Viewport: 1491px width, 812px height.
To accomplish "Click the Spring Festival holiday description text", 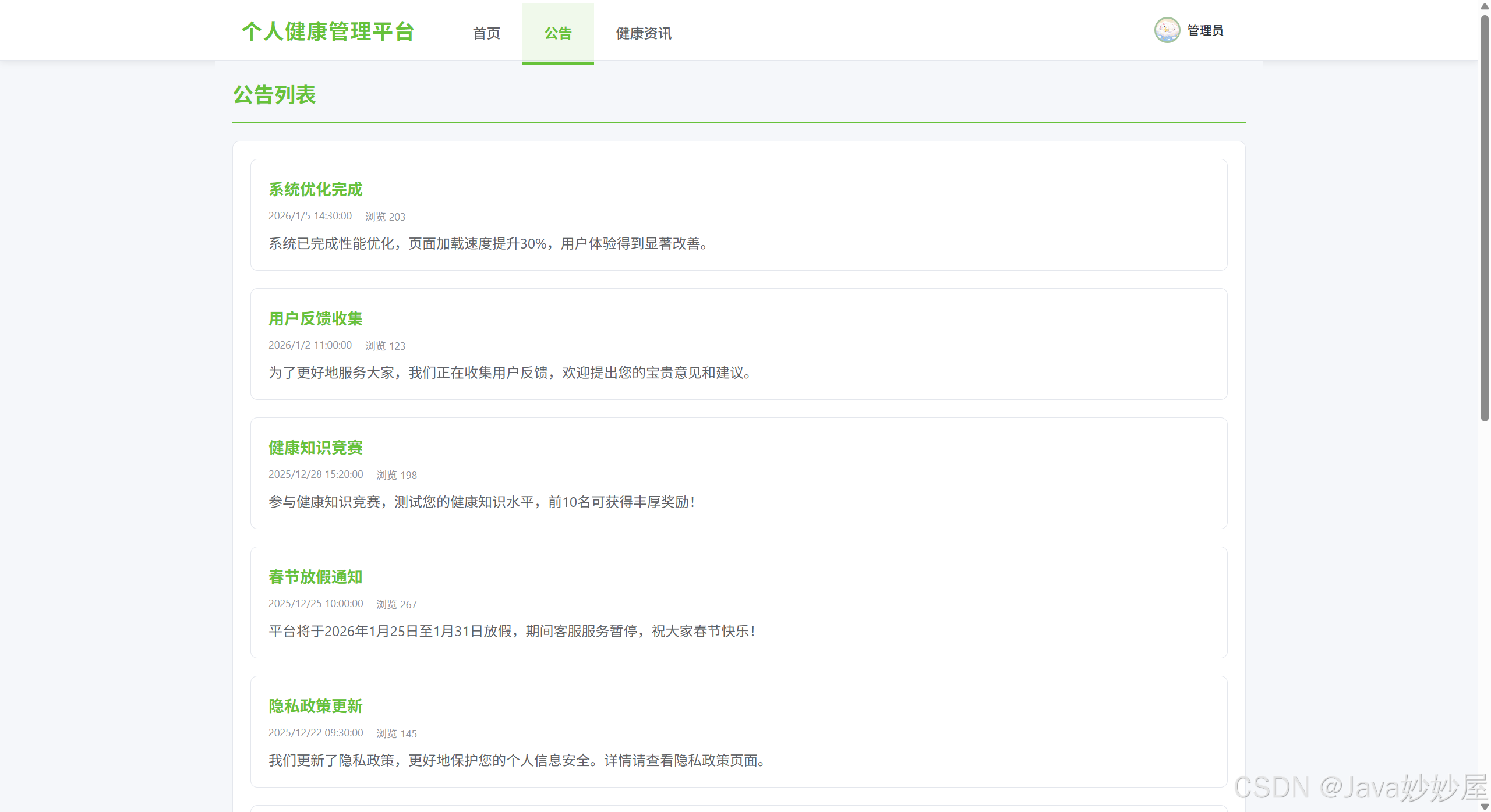I will tap(513, 631).
